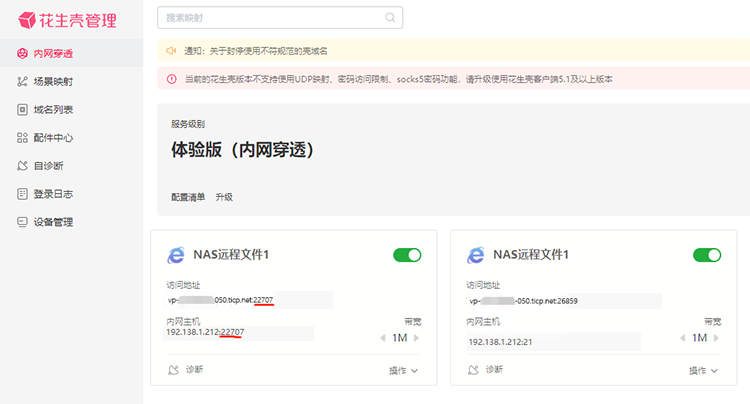
Task: Toggle off mapping with port 26859
Action: (707, 255)
